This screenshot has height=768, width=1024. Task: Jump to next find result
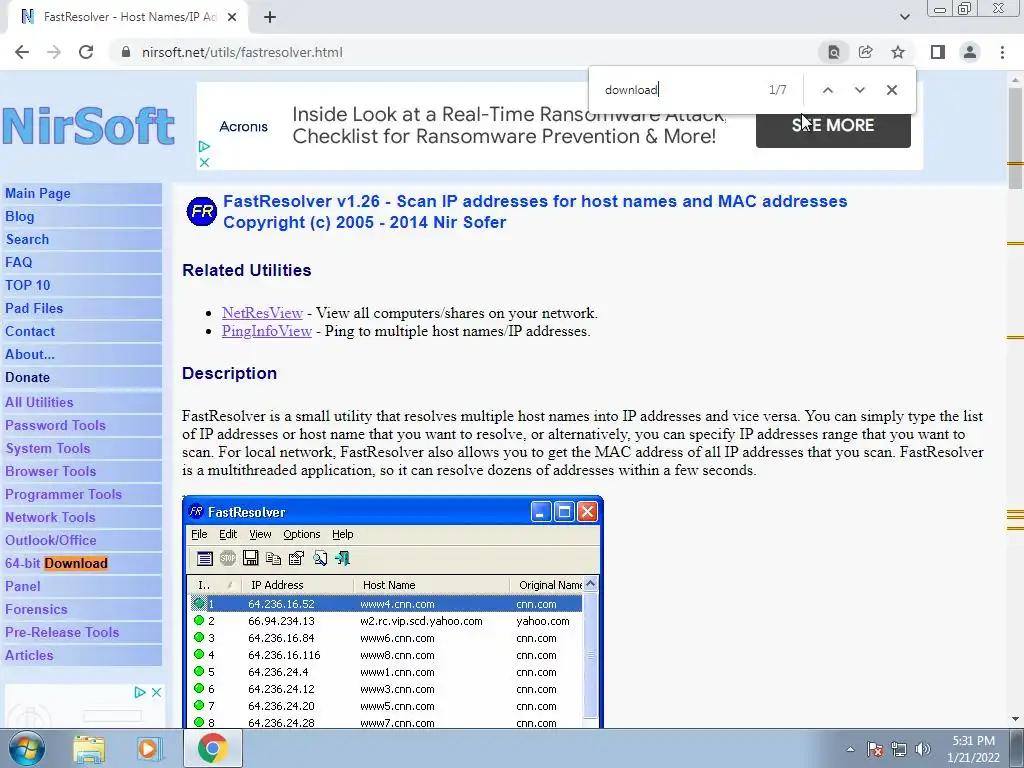[859, 90]
